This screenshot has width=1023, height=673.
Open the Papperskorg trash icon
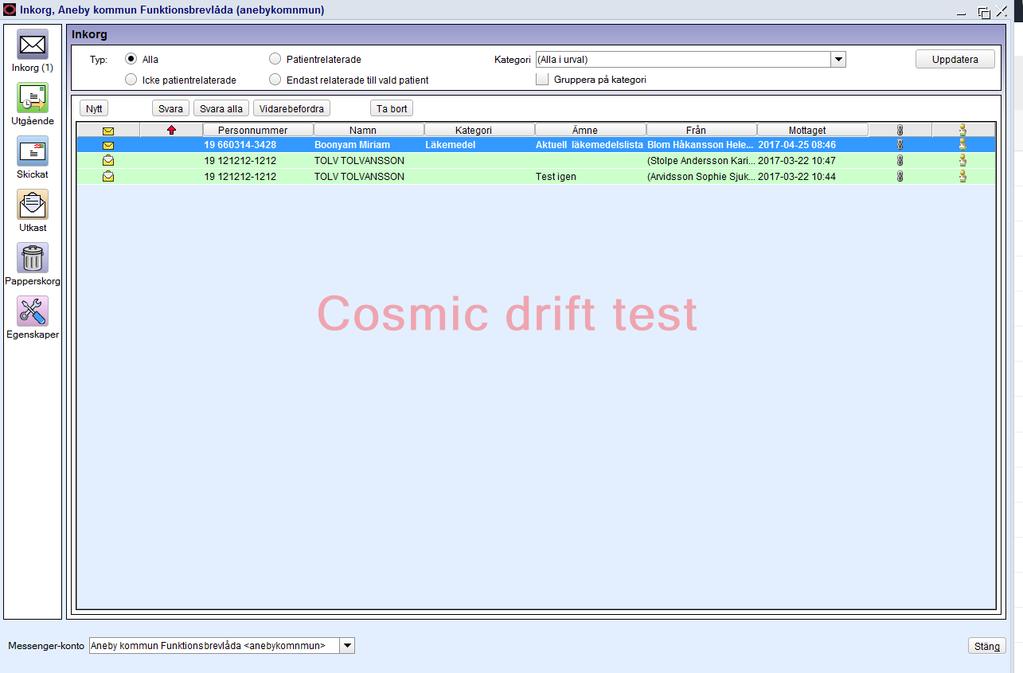tap(33, 259)
